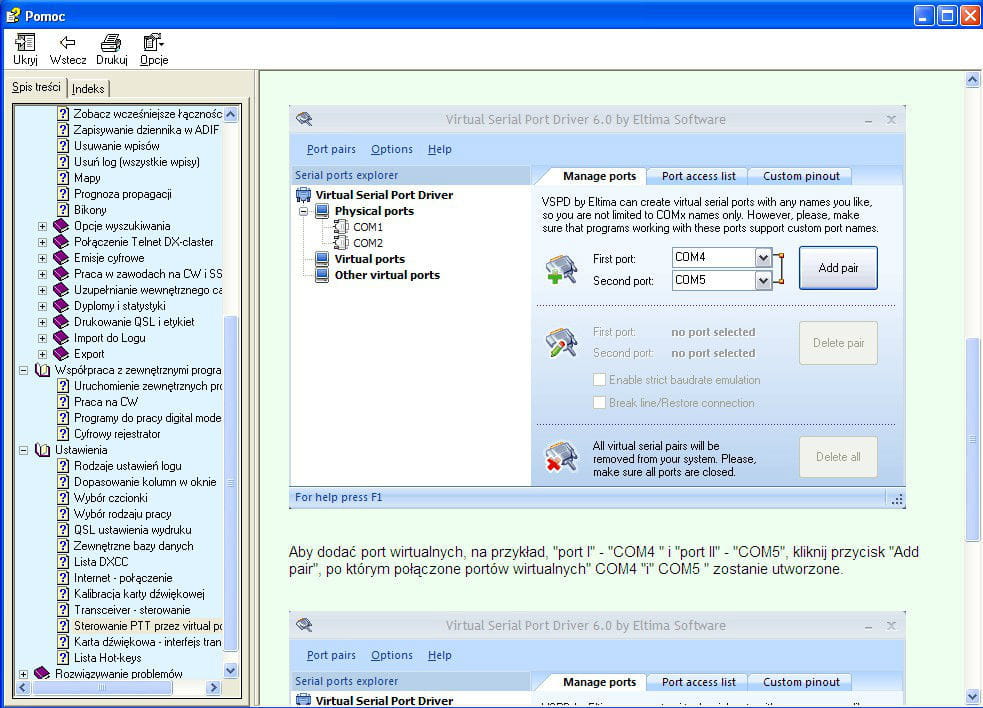
Task: Expand the Praca w zawodach na CW node
Action: (x=42, y=274)
